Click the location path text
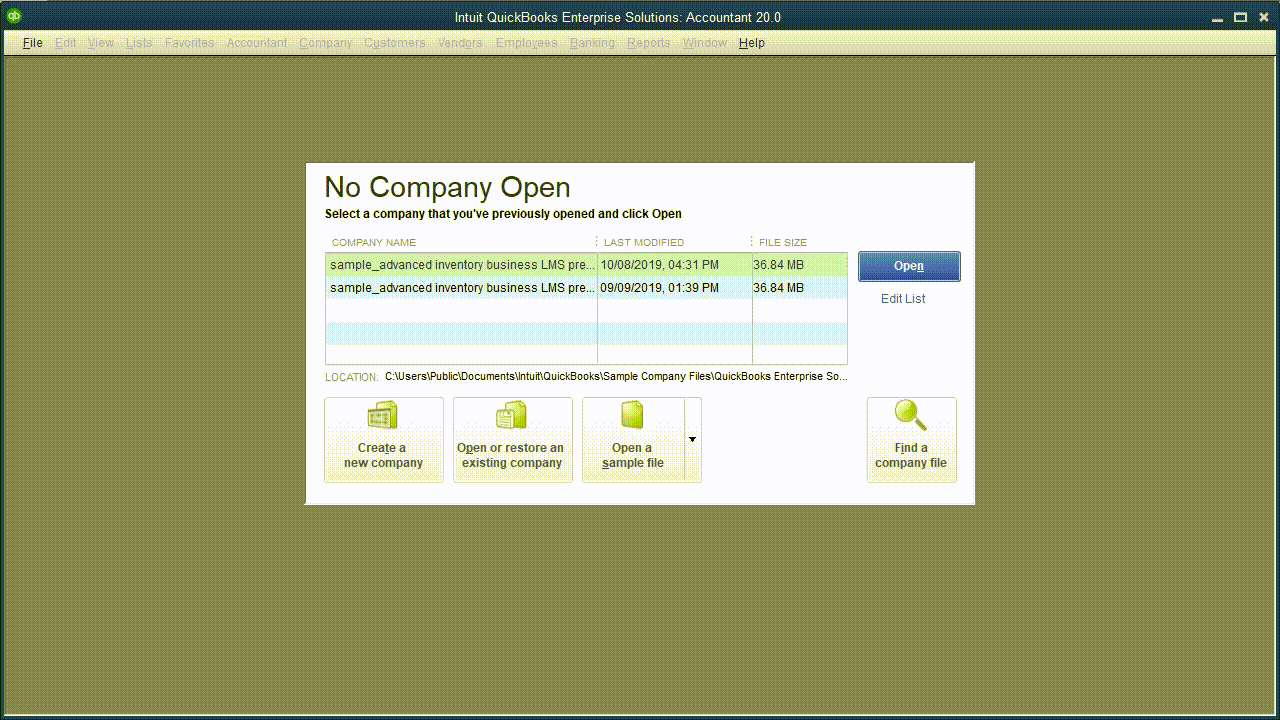Screen dimensions: 1280x720 click(616, 377)
